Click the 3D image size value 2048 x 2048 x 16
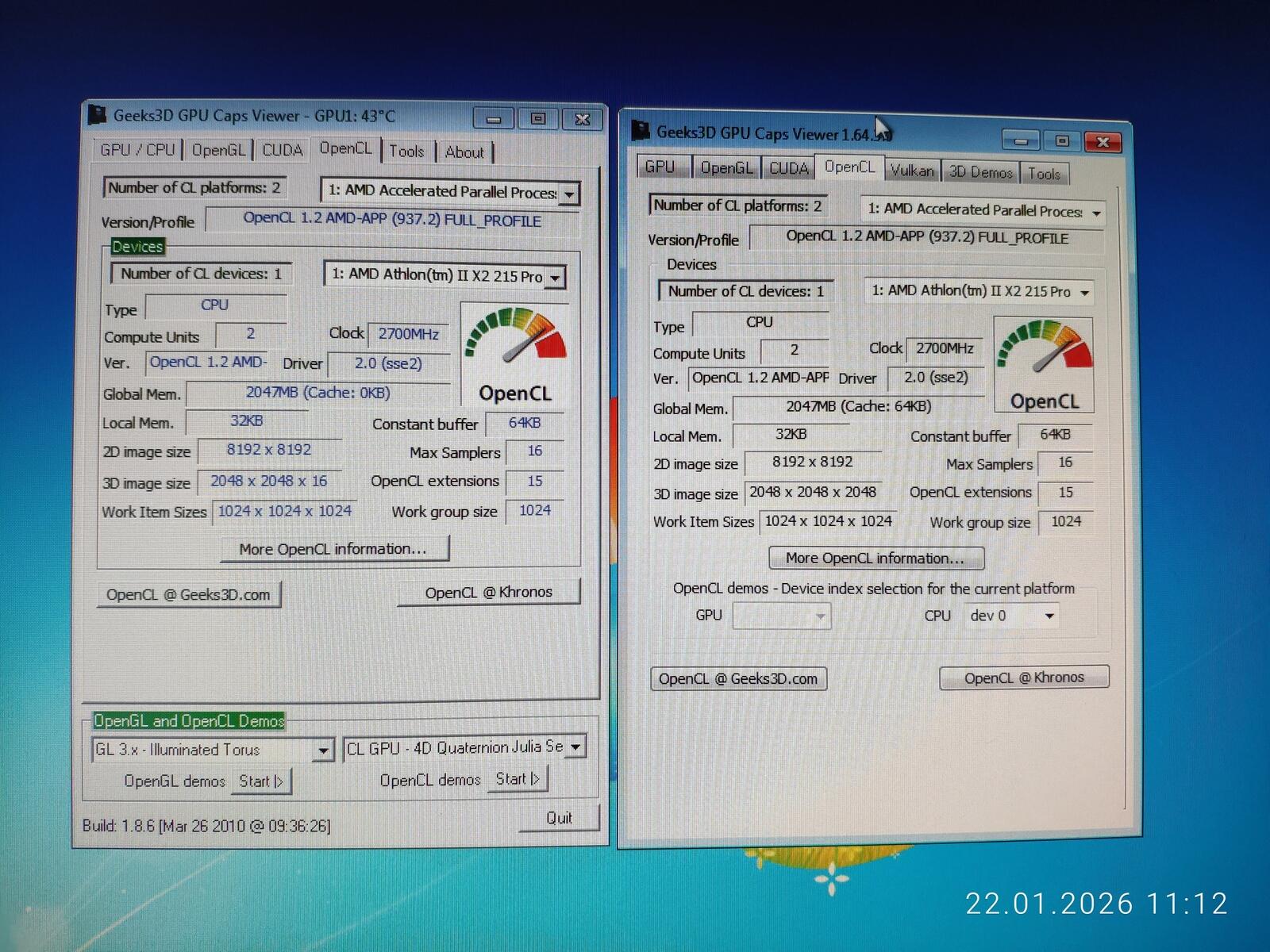Viewport: 1270px width, 952px height. [x=268, y=481]
